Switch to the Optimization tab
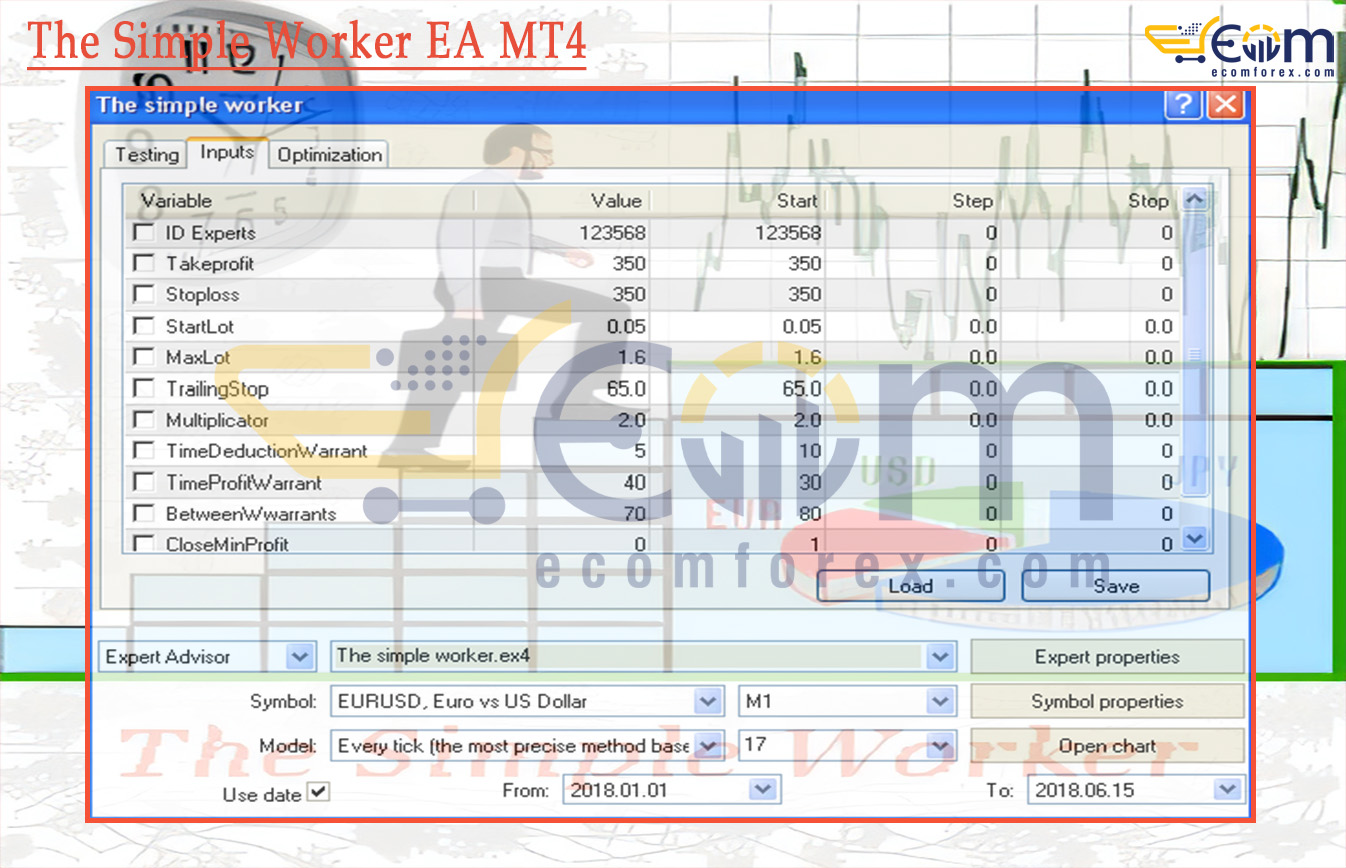 (x=329, y=155)
